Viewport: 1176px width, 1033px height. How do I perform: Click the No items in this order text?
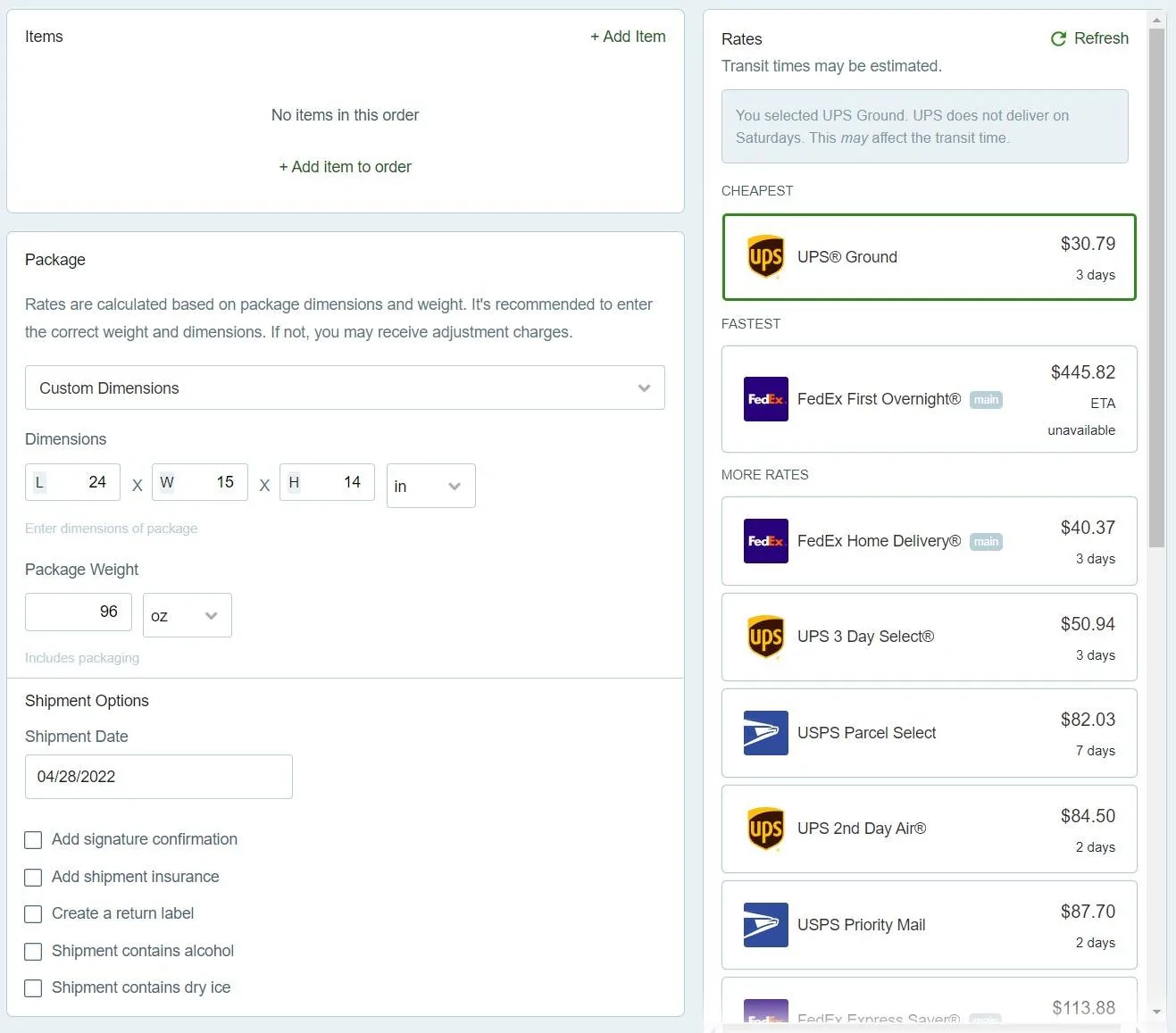coord(345,115)
